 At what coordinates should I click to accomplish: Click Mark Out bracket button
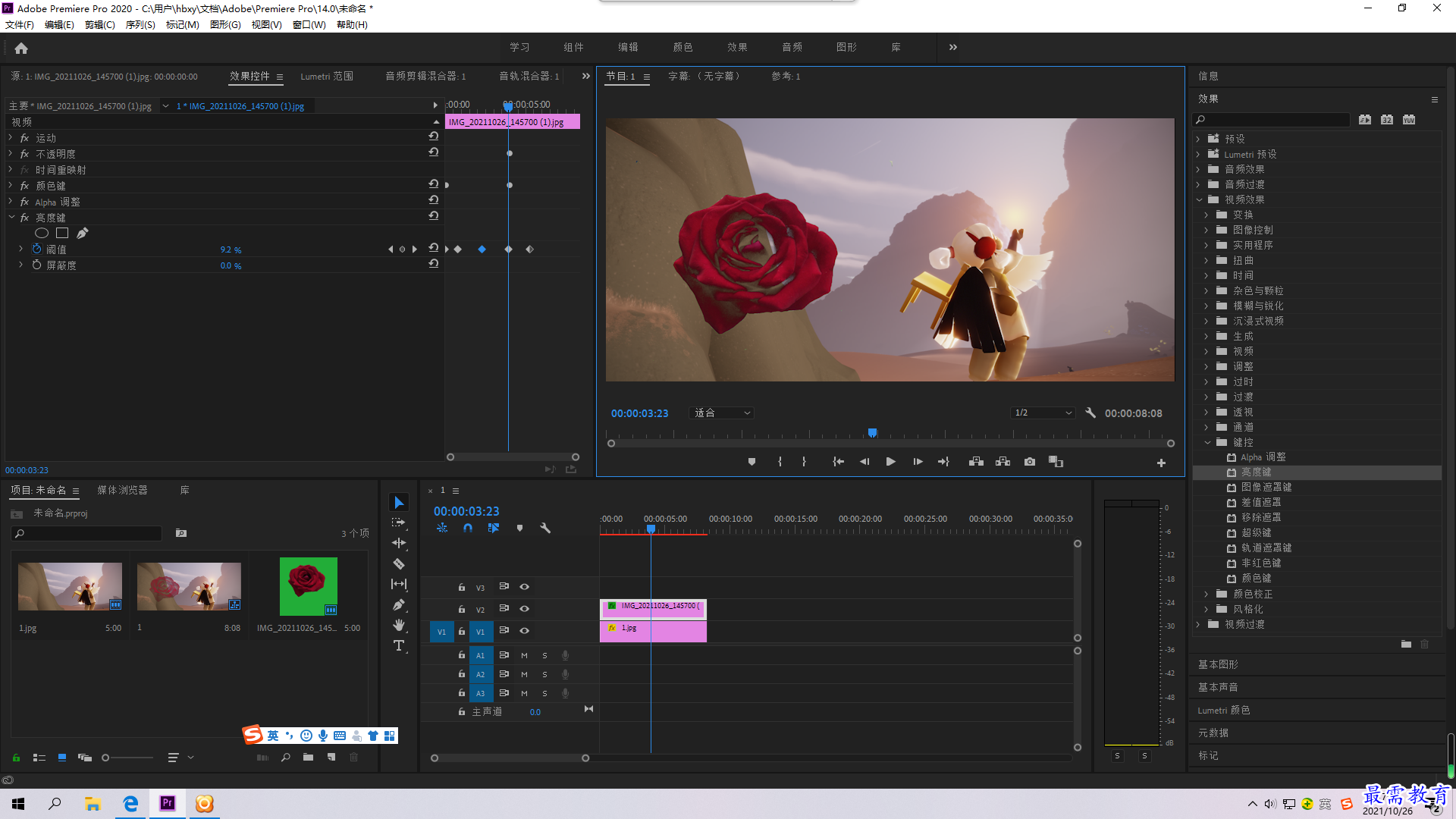tap(804, 462)
